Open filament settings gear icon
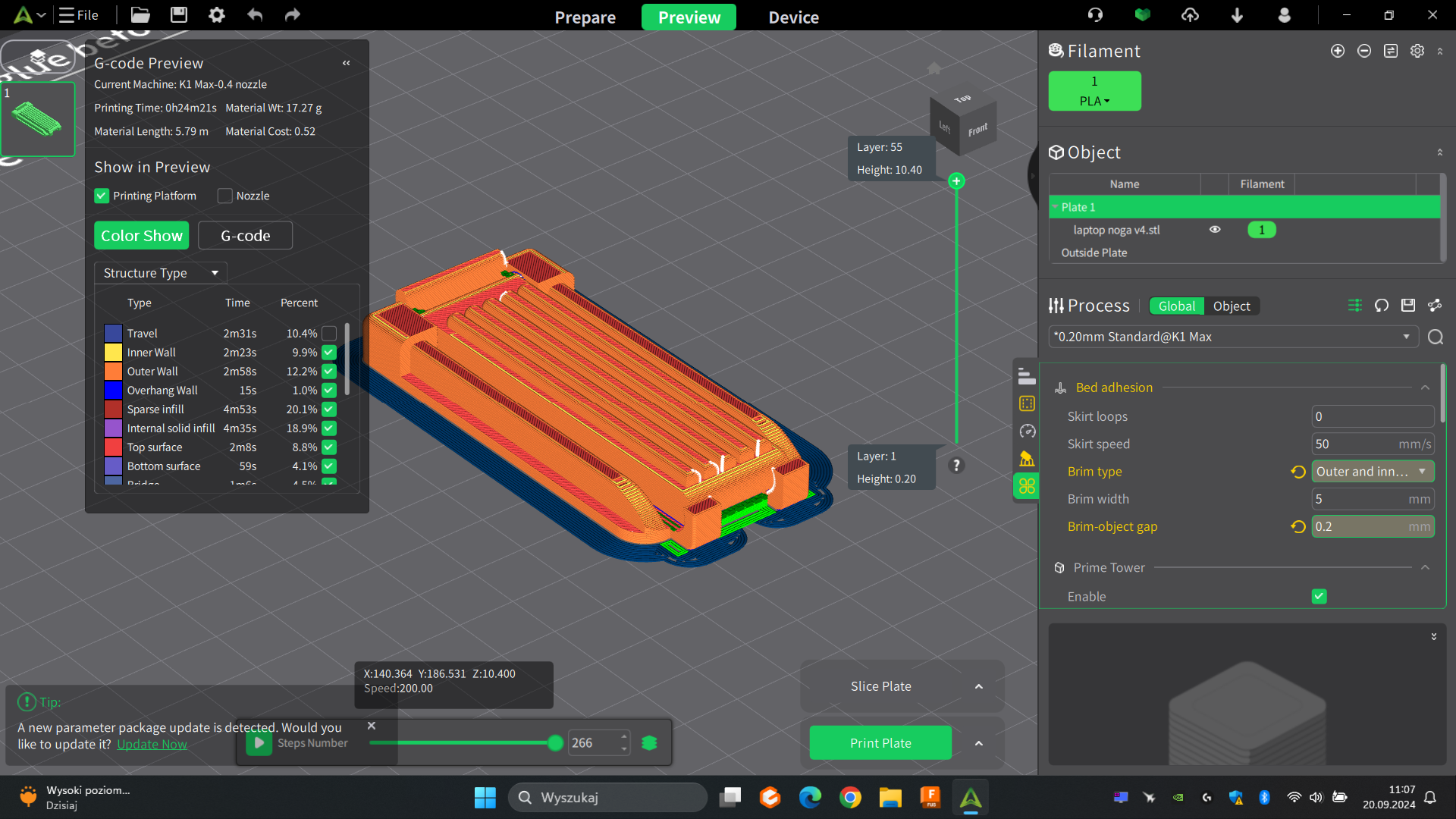Screen dimensions: 1456x819 1417,51
